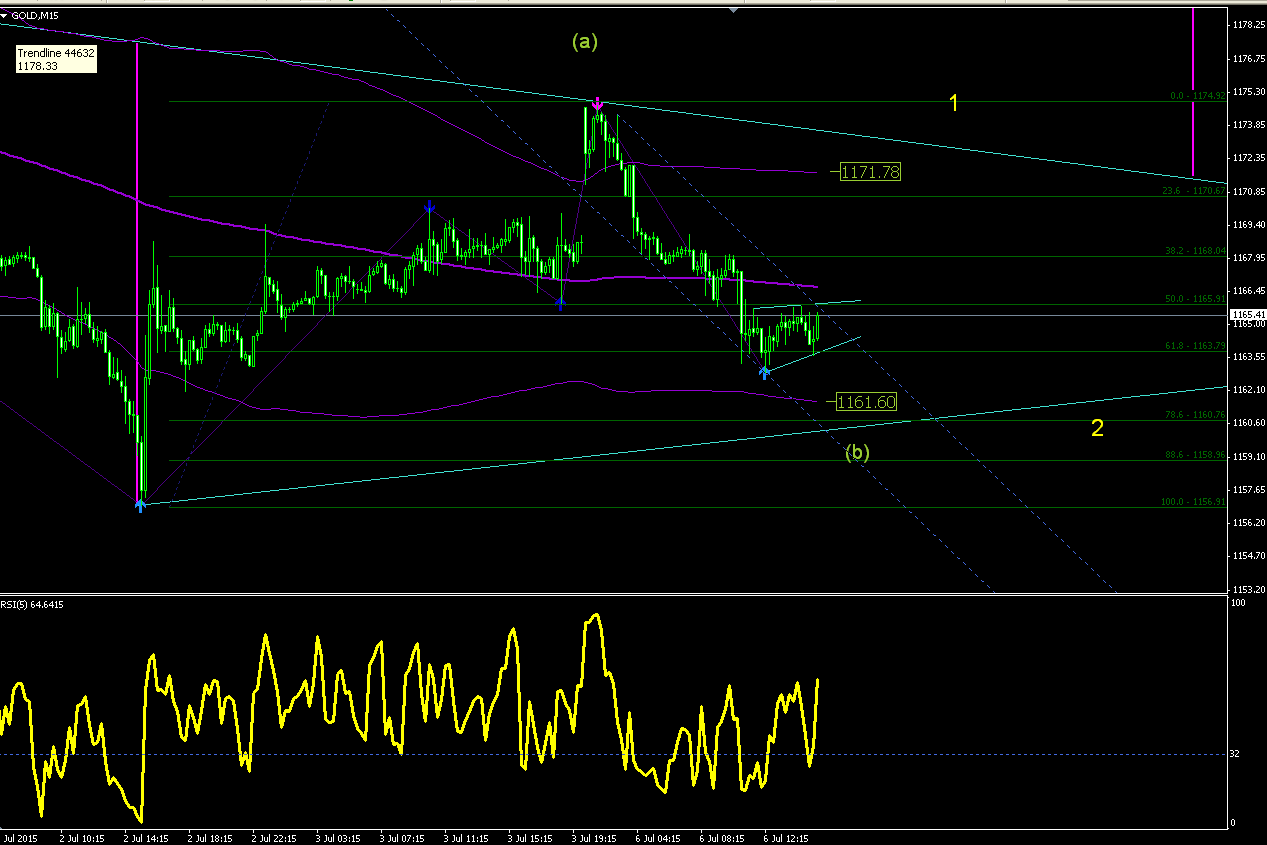The image size is (1267, 845).
Task: Select the 100.0 - 1156.91 Fibonacci level
Action: point(1193,502)
